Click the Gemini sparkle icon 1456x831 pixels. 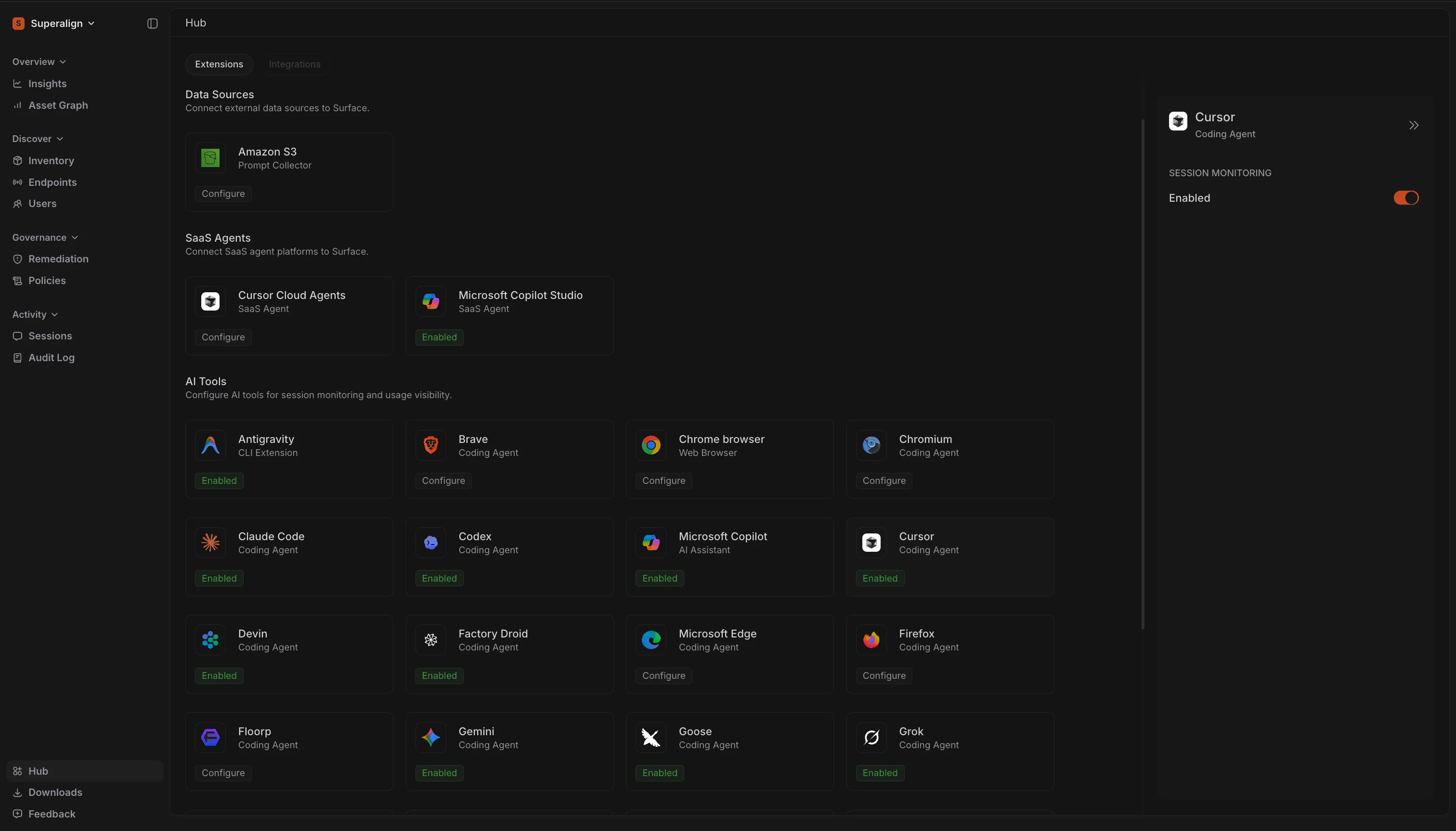pyautogui.click(x=431, y=738)
